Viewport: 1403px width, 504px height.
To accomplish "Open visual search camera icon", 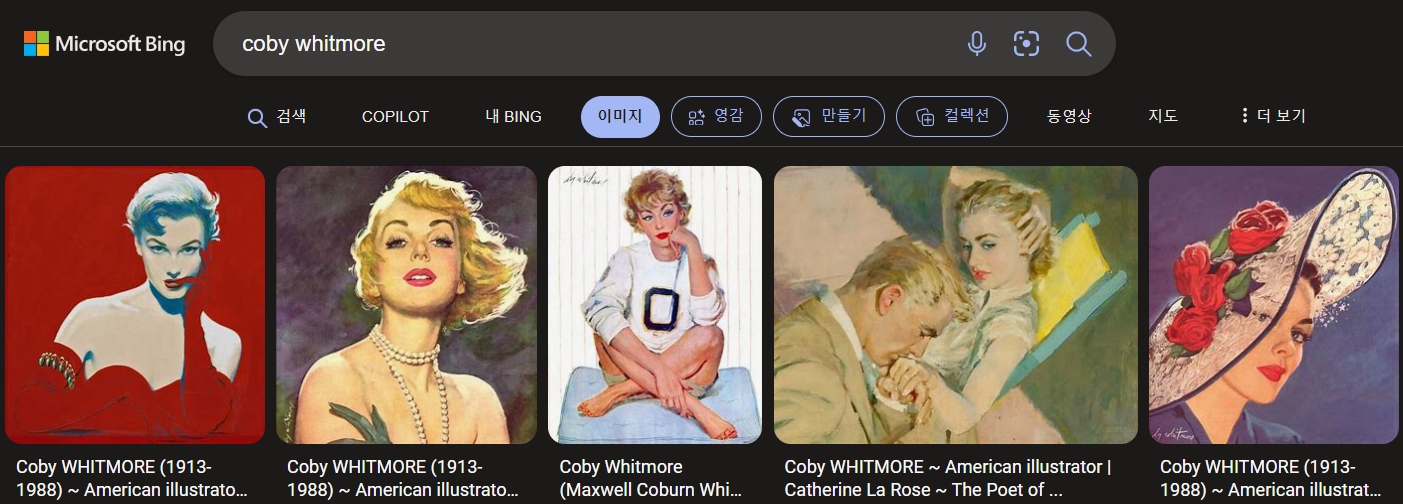I will point(1026,44).
